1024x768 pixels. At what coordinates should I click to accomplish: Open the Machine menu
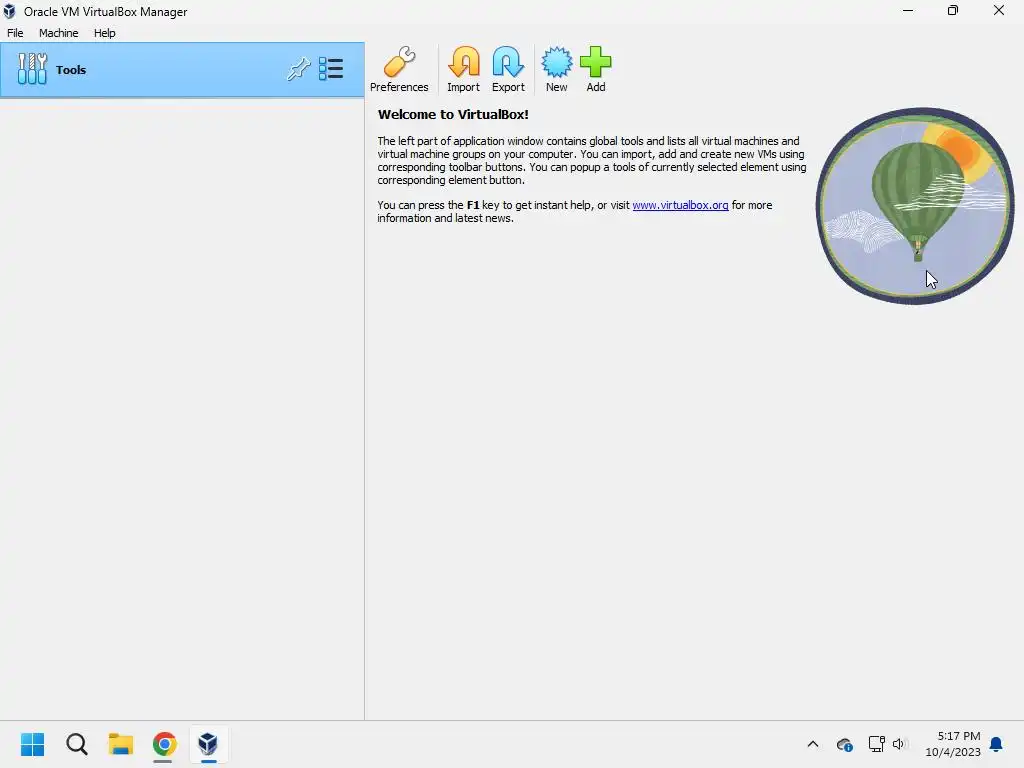[x=58, y=33]
